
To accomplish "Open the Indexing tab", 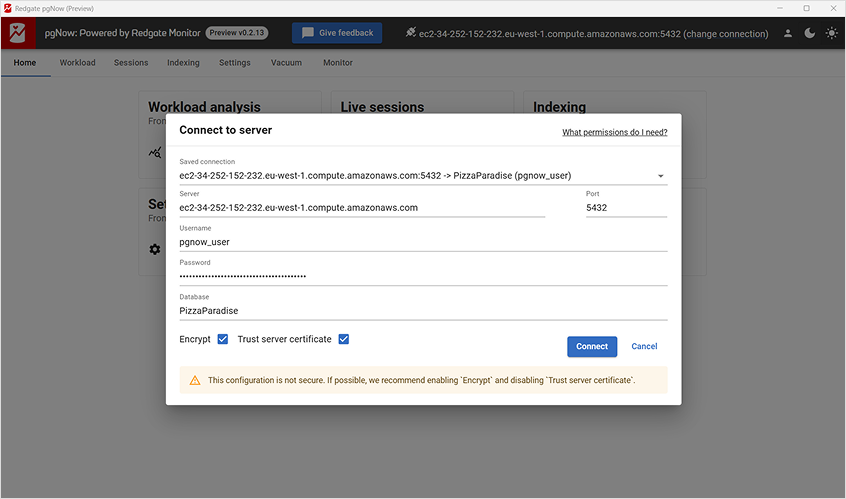I will [183, 62].
